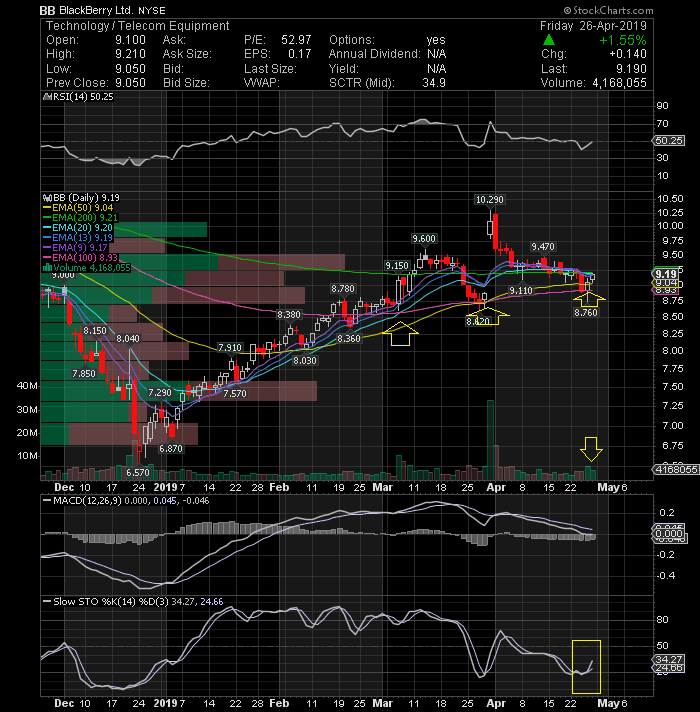
Task: Select the SCTR (Mid) value 34.9
Action: [434, 83]
